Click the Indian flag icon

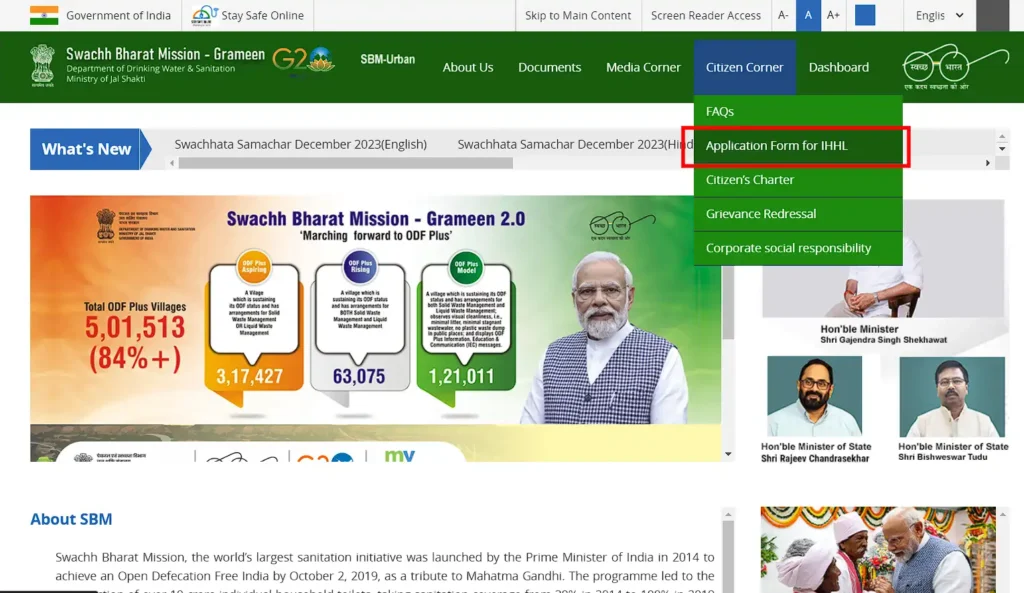44,15
